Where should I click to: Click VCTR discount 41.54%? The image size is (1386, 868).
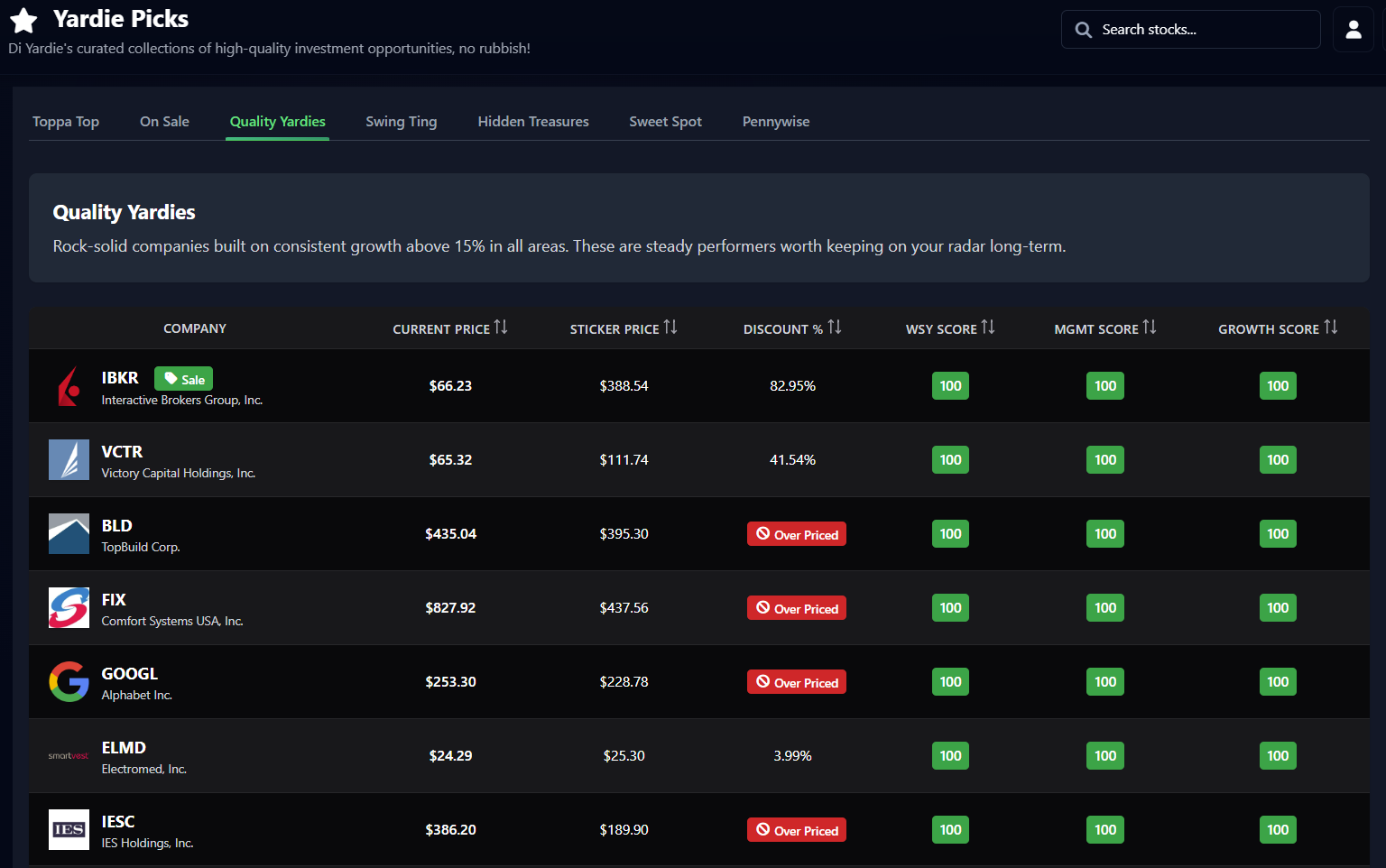click(792, 460)
